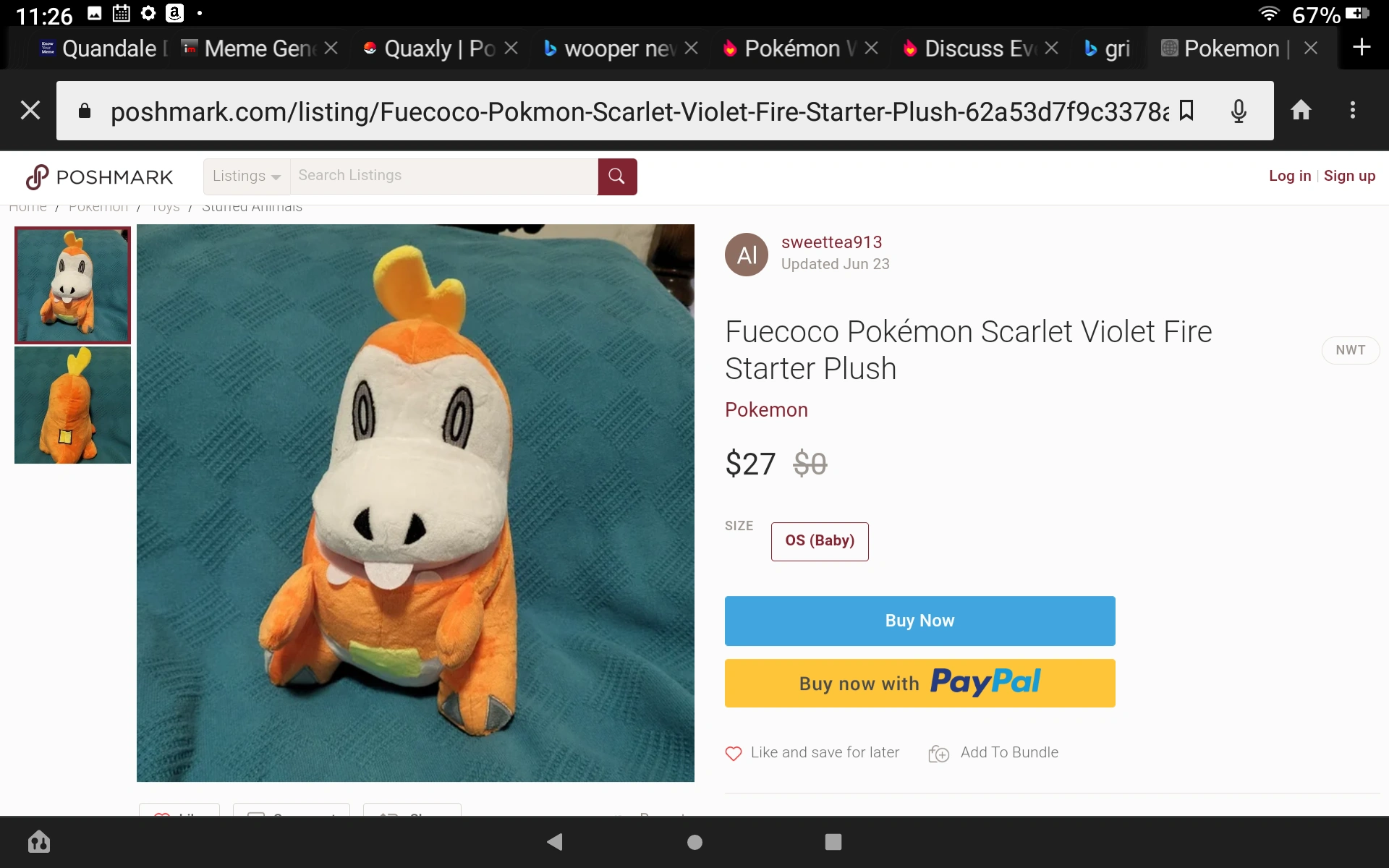The width and height of the screenshot is (1389, 868).
Task: Click the Add To Bundle icon
Action: (x=938, y=753)
